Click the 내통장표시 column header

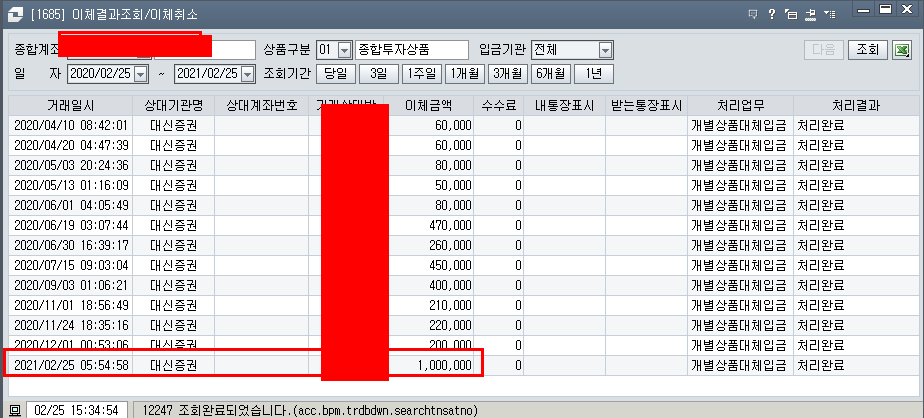565,106
